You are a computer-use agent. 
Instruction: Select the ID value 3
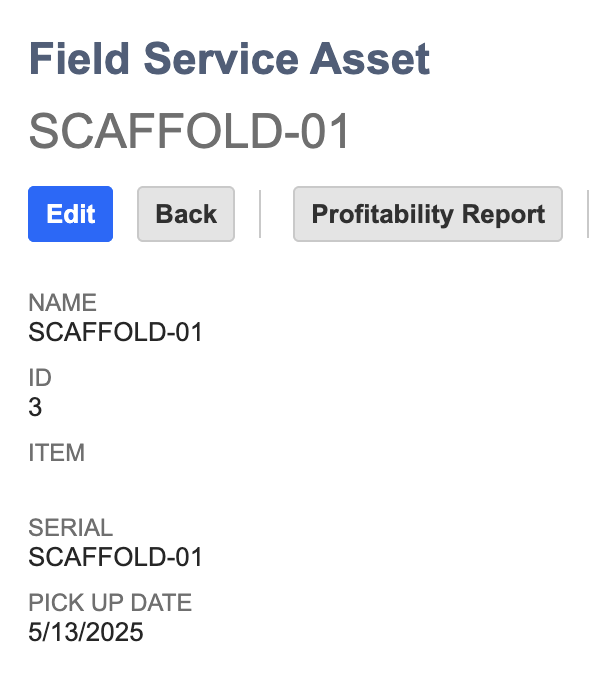click(35, 407)
